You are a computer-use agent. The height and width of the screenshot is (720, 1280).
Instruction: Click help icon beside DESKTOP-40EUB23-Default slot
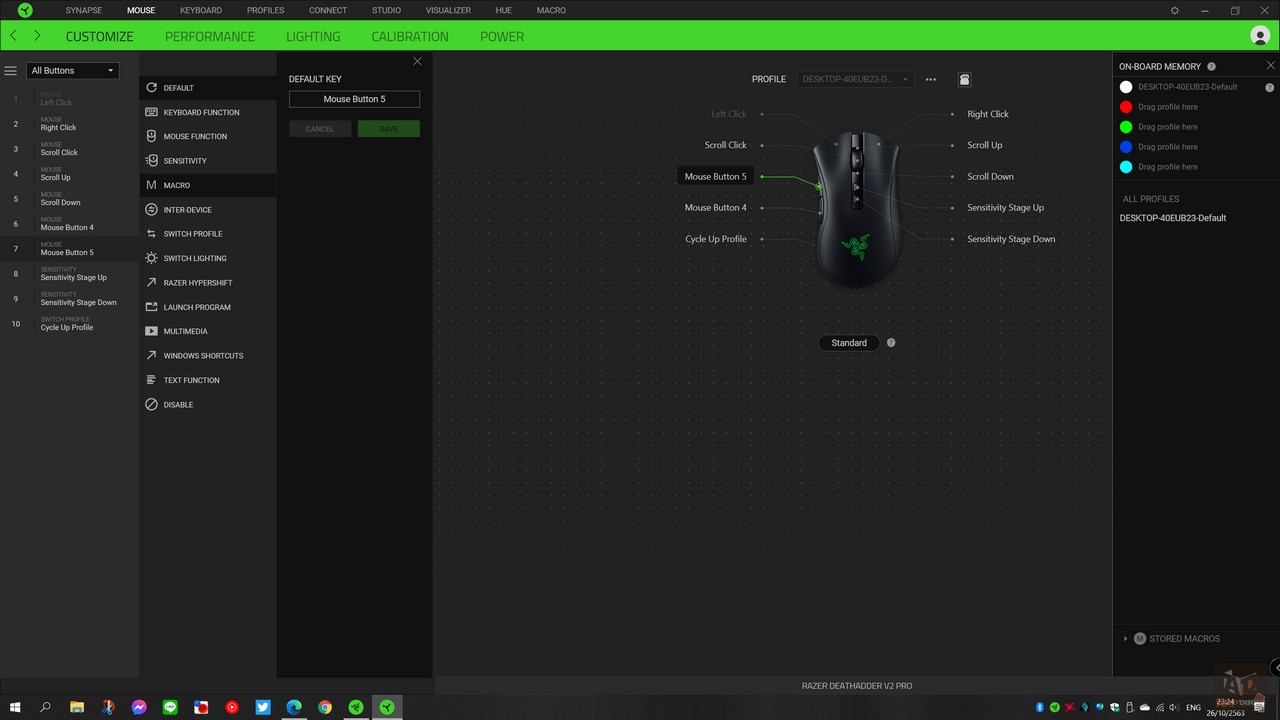1270,87
